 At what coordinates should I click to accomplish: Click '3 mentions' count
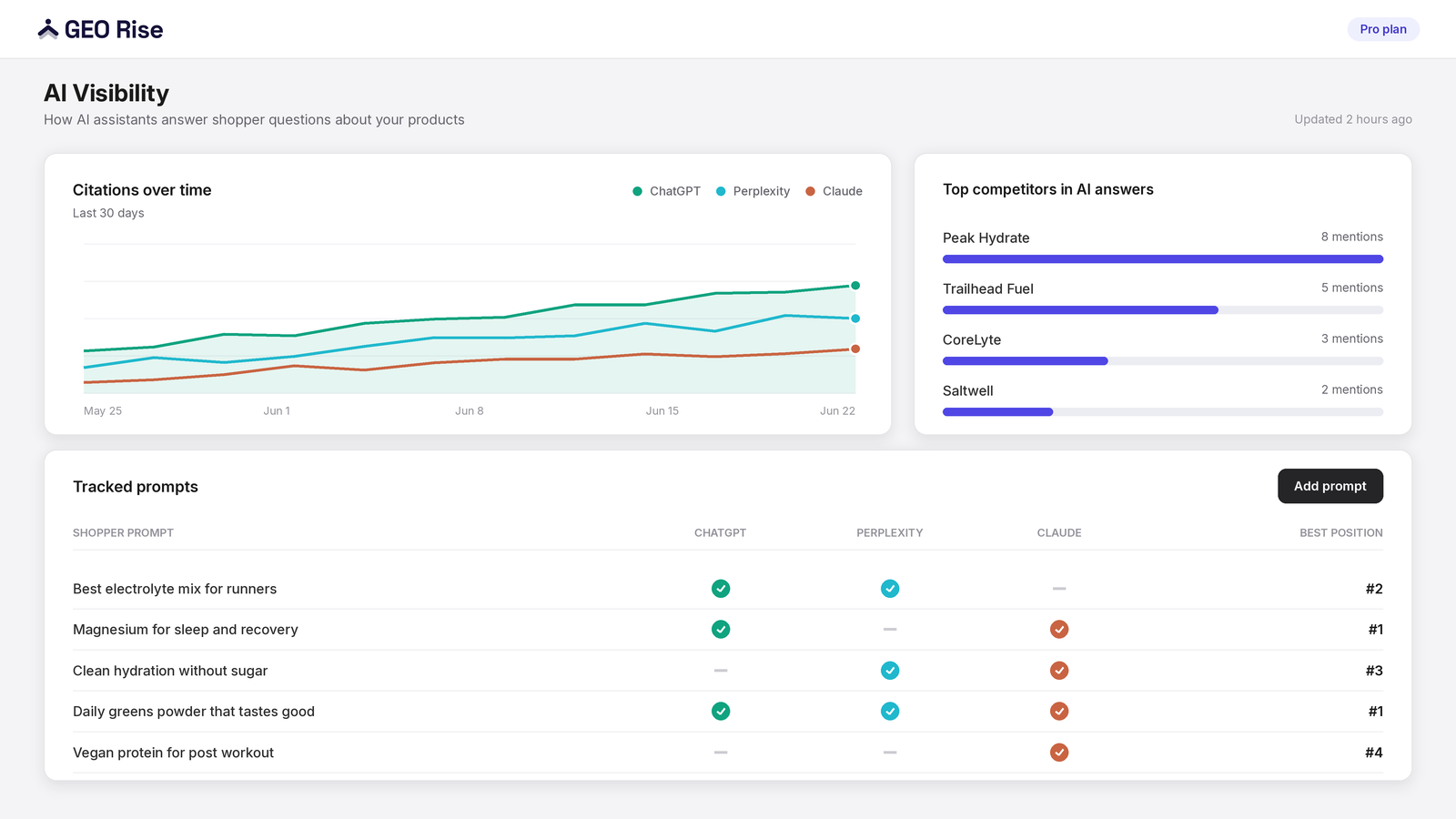click(x=1352, y=339)
